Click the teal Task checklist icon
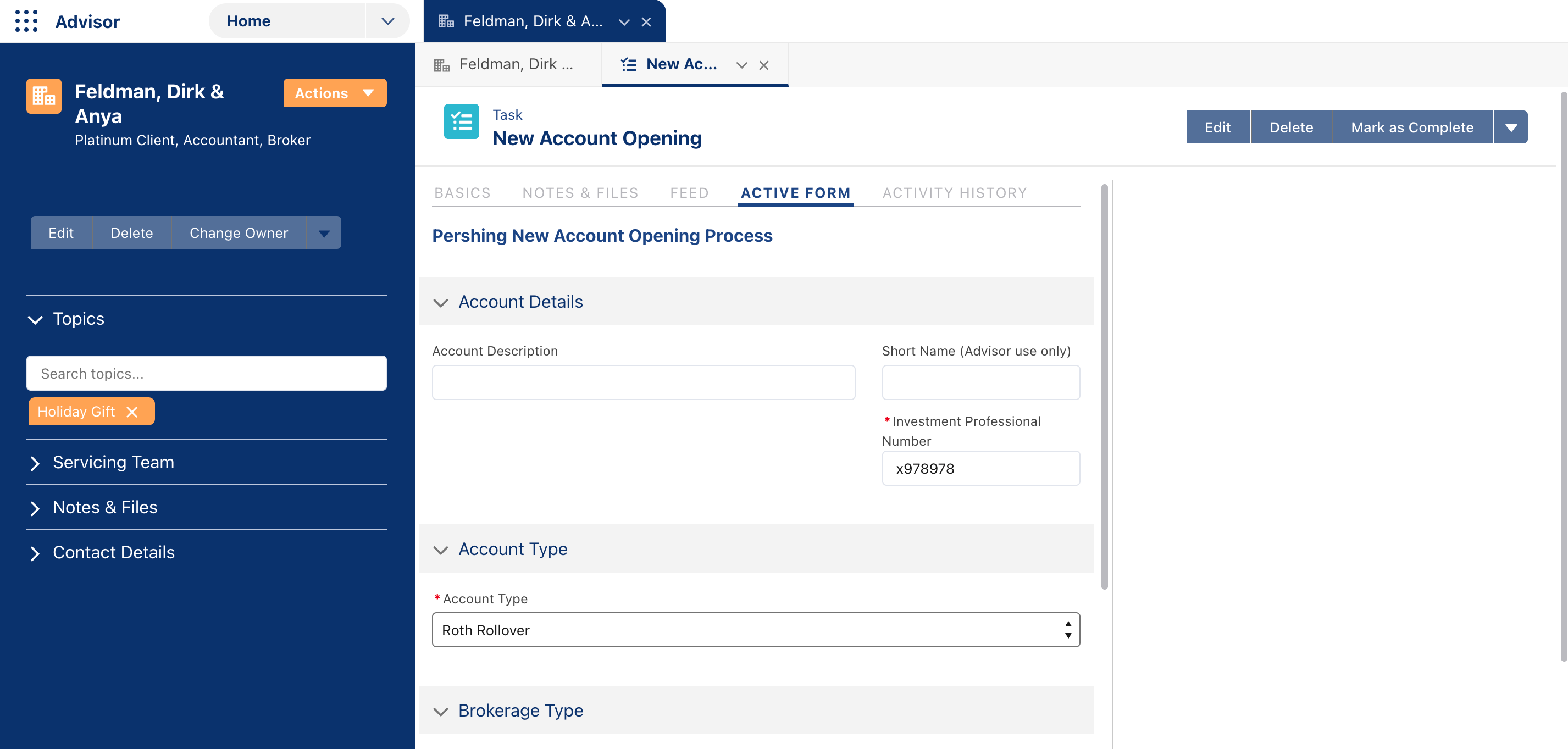 pos(461,121)
